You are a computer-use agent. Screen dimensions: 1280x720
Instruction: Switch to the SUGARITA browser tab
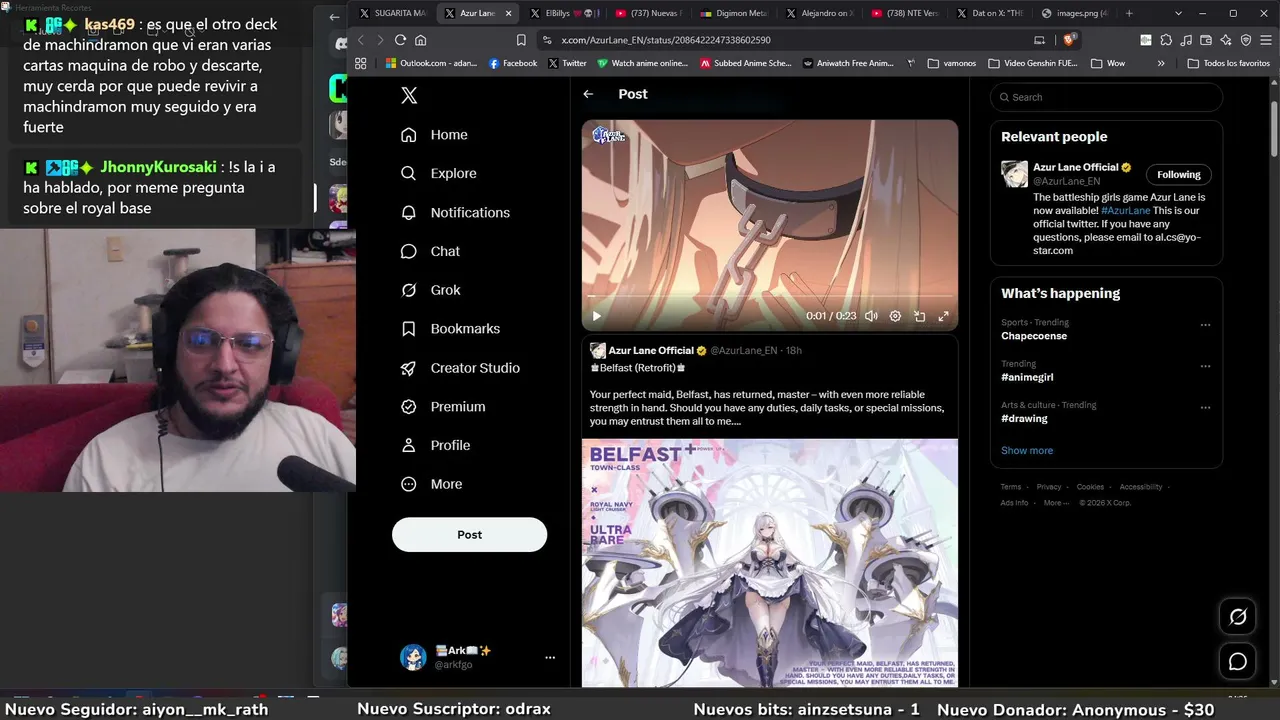[x=393, y=13]
